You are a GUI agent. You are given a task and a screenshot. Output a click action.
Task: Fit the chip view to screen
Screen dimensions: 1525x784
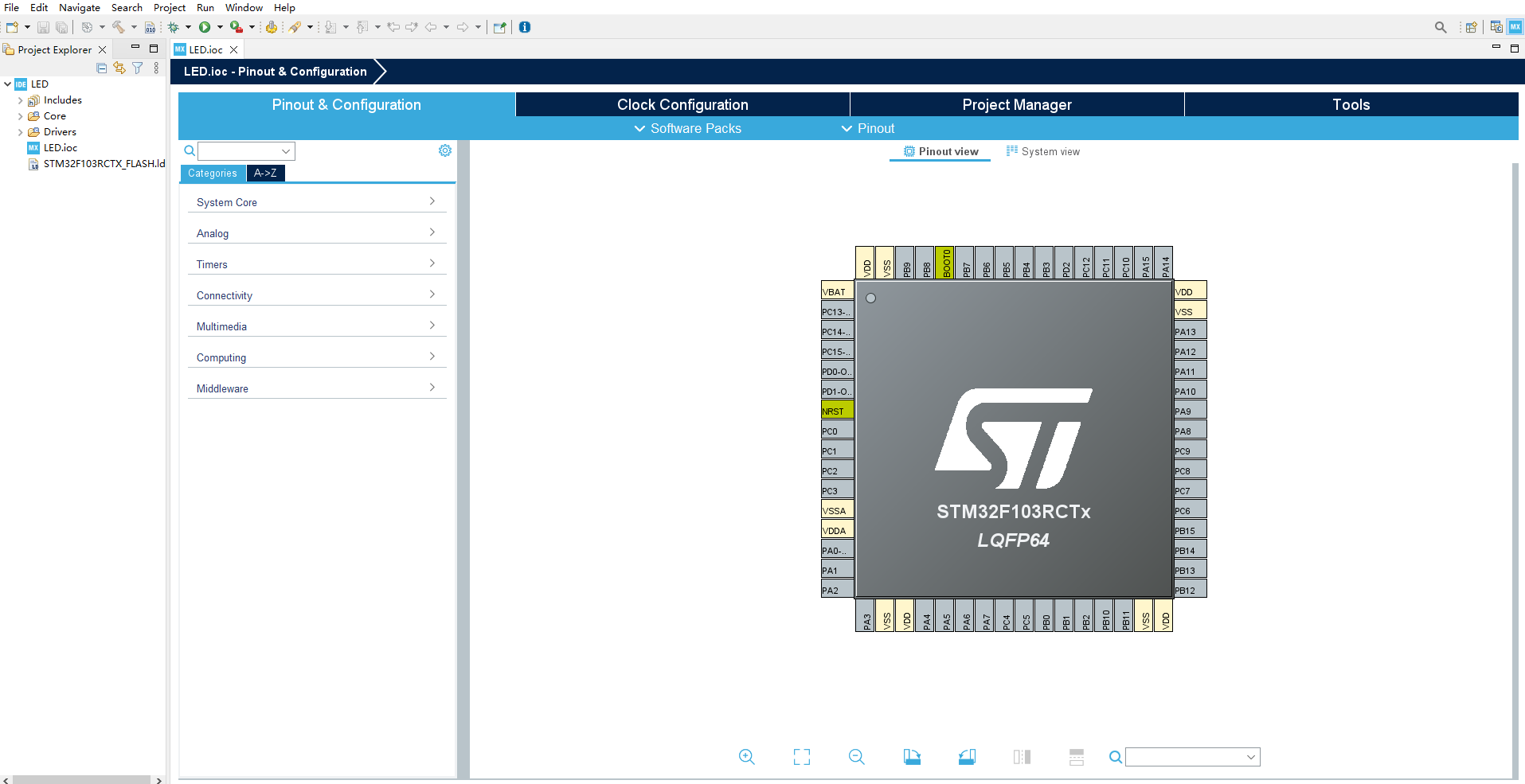(x=801, y=757)
